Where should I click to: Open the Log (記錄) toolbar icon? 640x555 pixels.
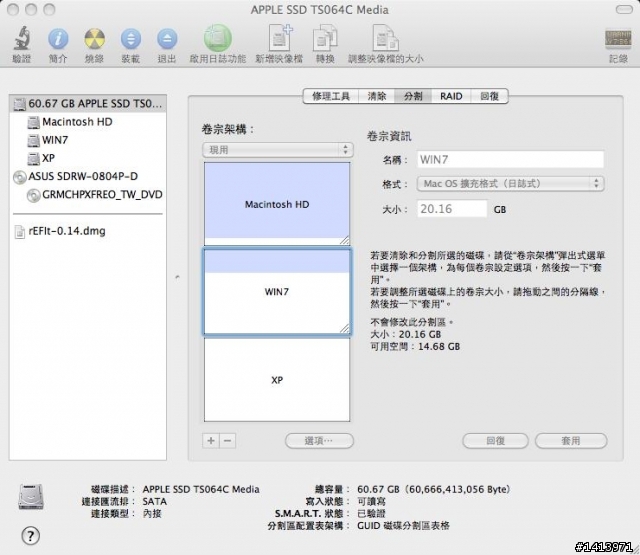click(x=618, y=39)
